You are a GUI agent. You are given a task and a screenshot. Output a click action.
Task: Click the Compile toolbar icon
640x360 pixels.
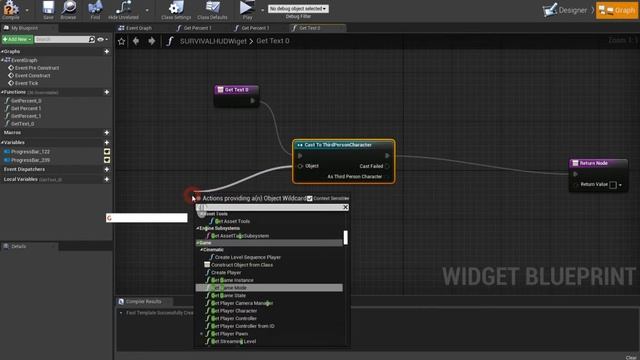point(11,10)
